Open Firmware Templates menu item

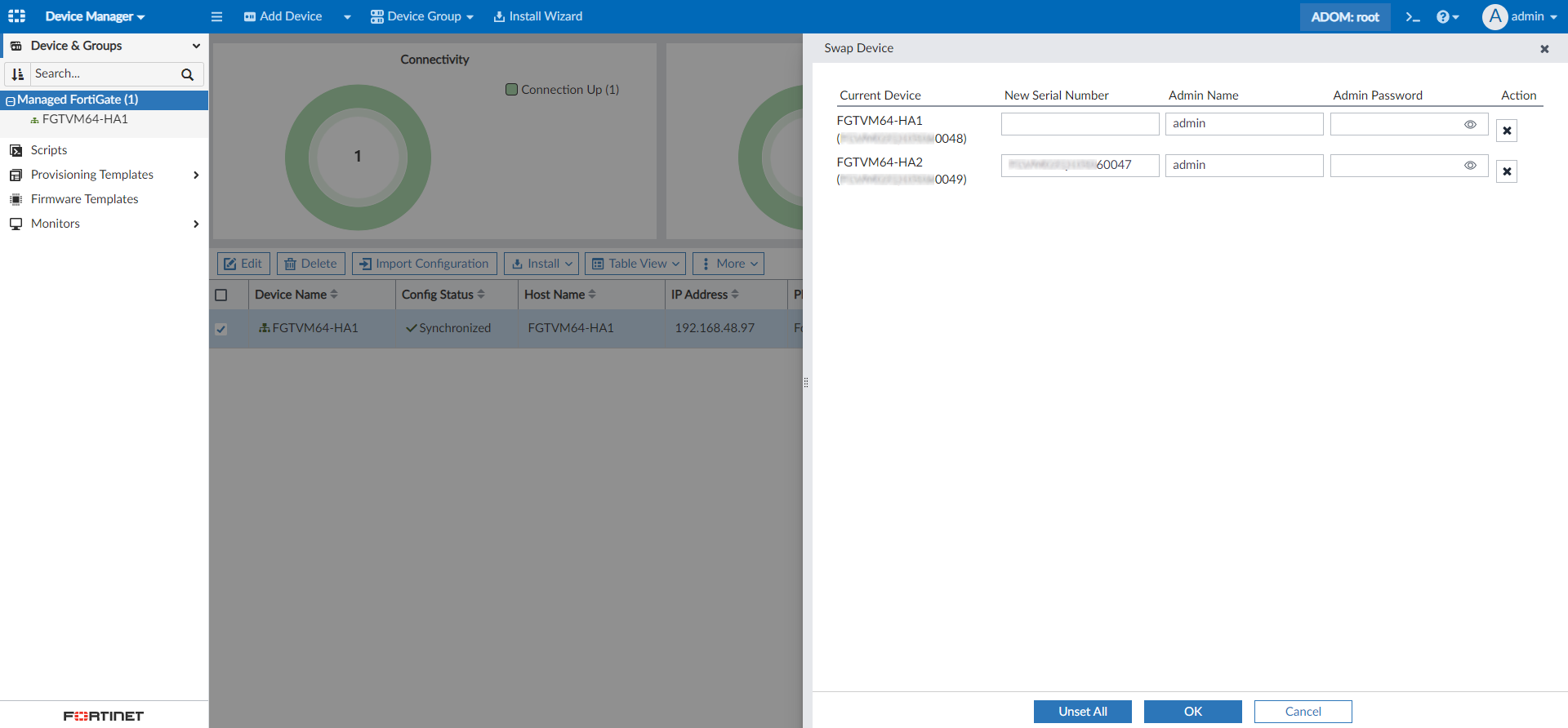tap(85, 199)
